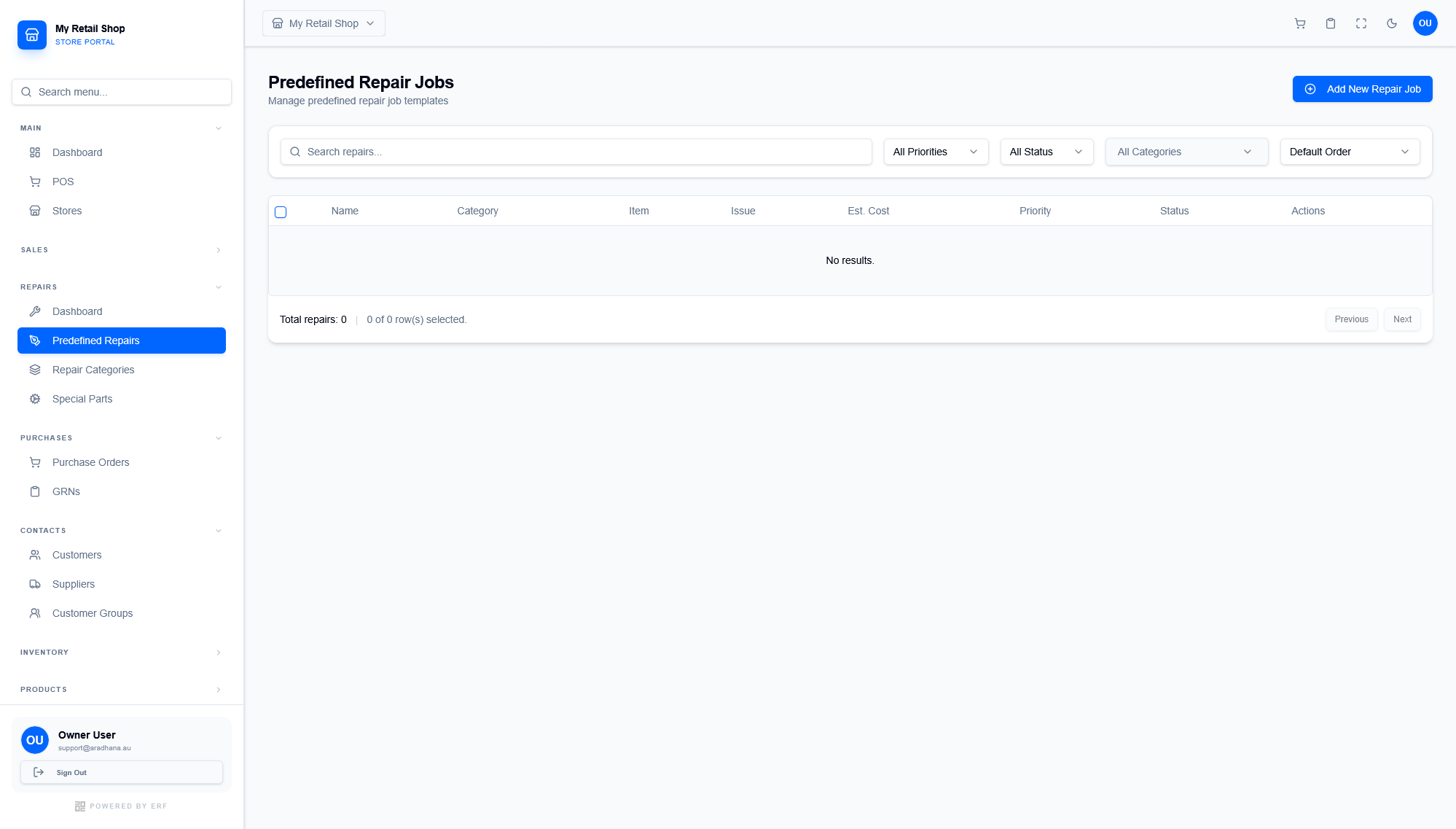
Task: Click the My Retail Shop store logo icon
Action: (32, 34)
